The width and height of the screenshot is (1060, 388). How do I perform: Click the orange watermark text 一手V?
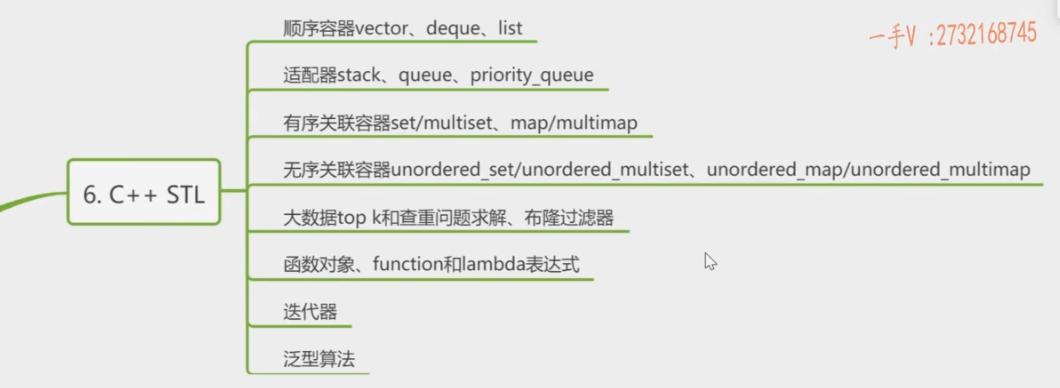click(x=892, y=39)
